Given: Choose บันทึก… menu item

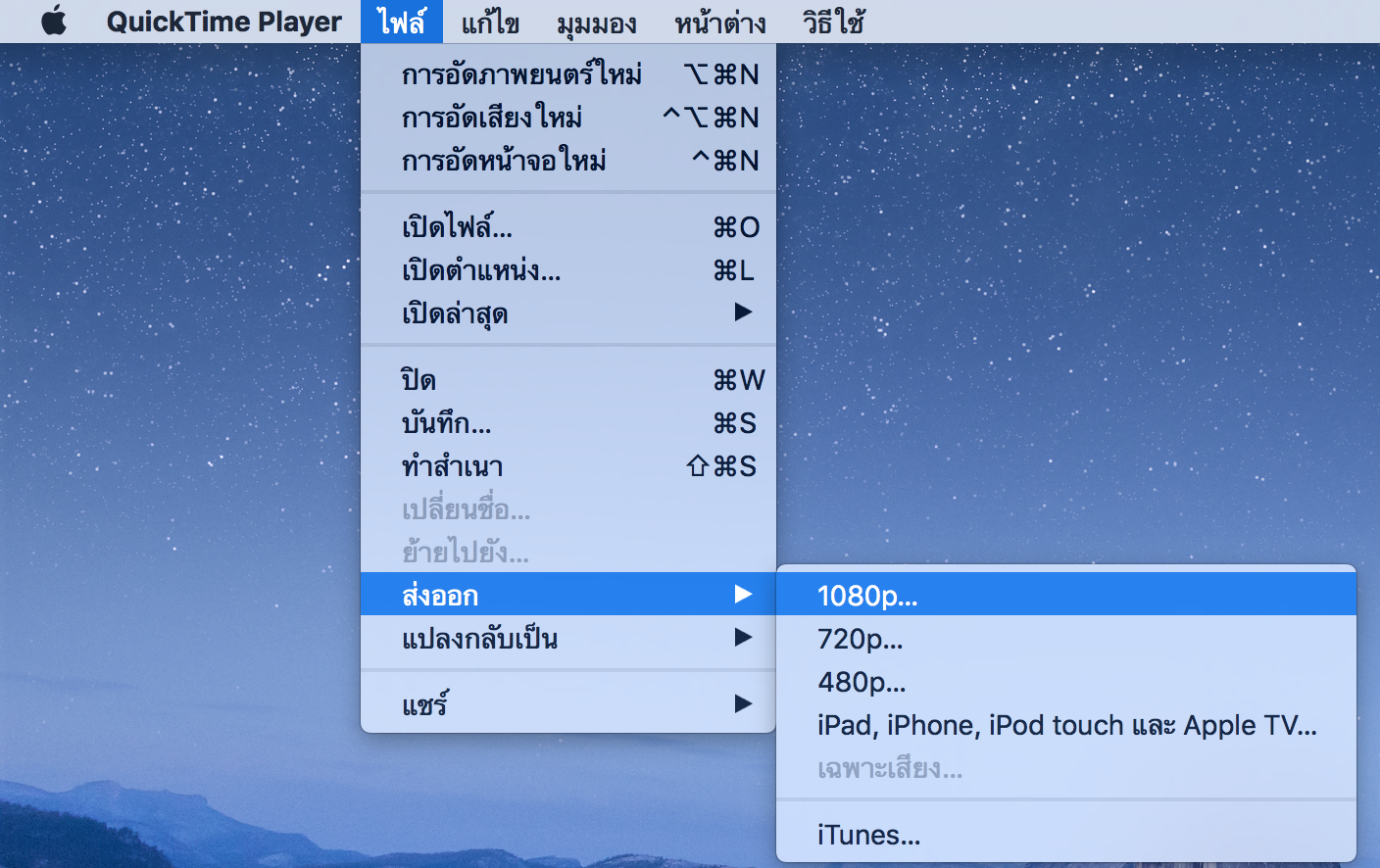Looking at the screenshot, I should pos(568,423).
